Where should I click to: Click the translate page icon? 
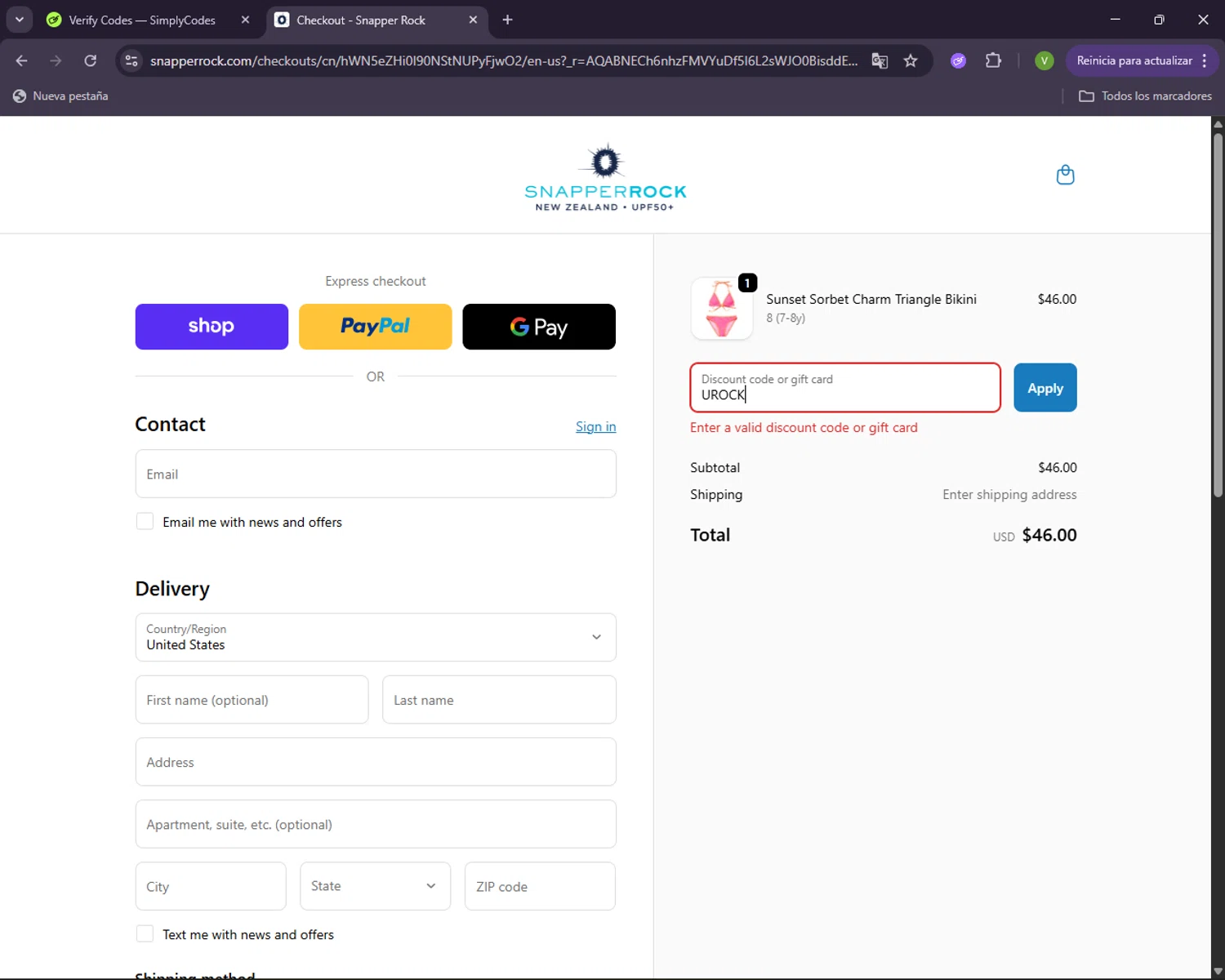[880, 60]
